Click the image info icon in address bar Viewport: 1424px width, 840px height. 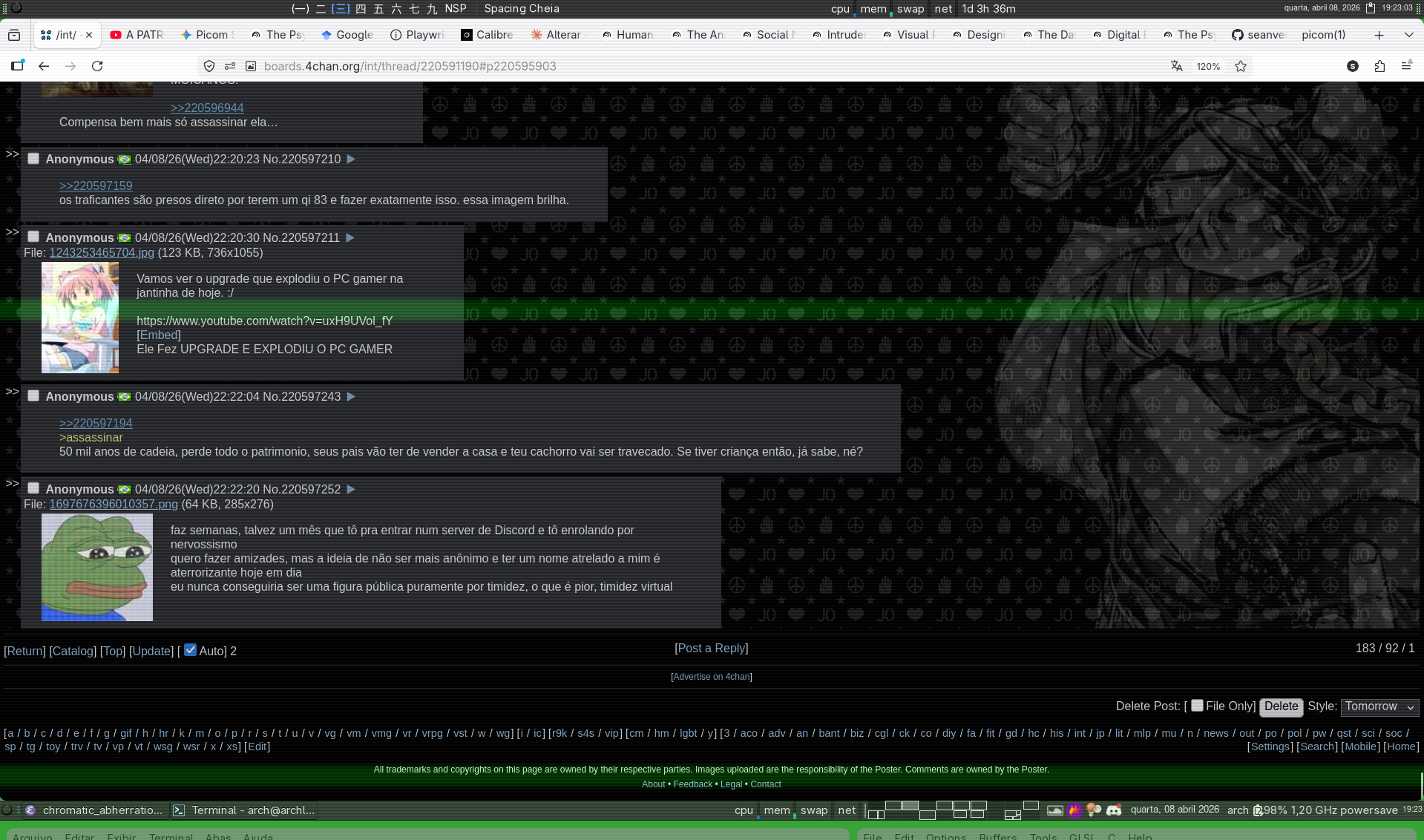[x=251, y=66]
